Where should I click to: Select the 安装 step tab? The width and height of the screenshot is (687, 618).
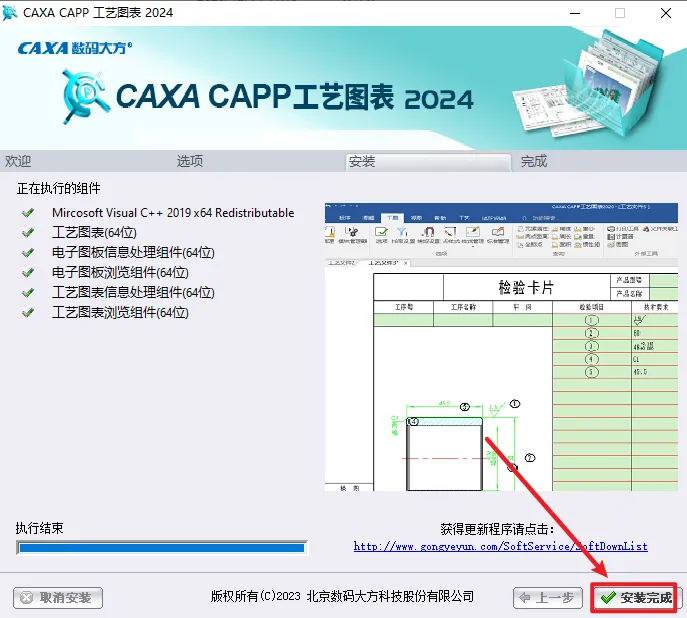point(428,162)
